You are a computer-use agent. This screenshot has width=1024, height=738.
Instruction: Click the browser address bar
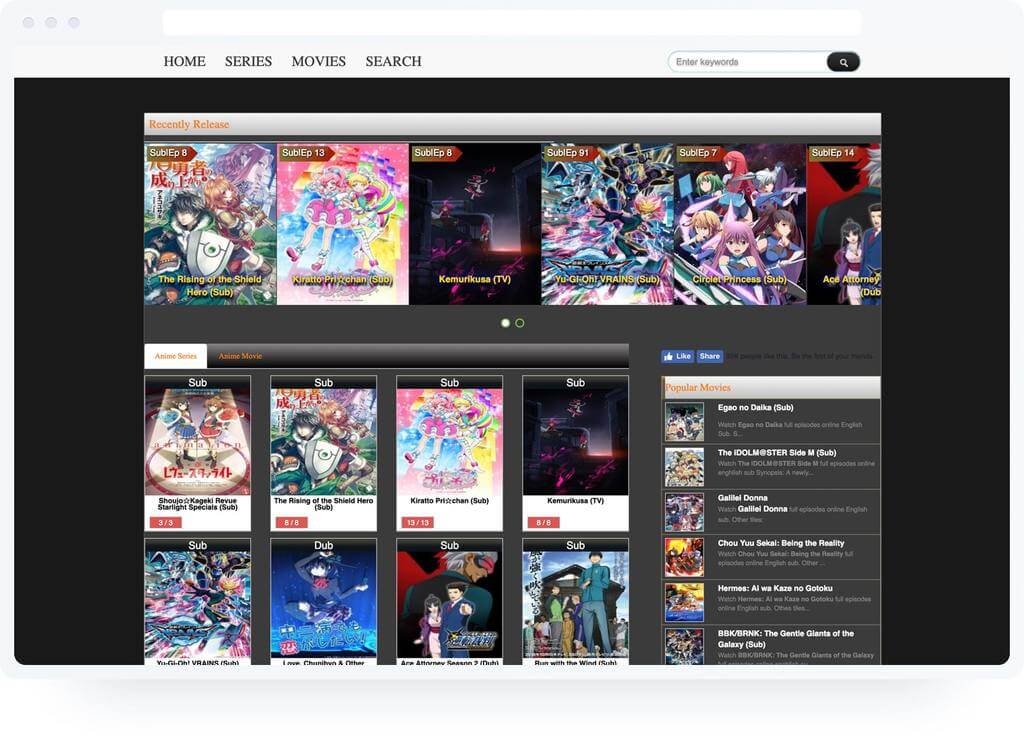(x=512, y=22)
